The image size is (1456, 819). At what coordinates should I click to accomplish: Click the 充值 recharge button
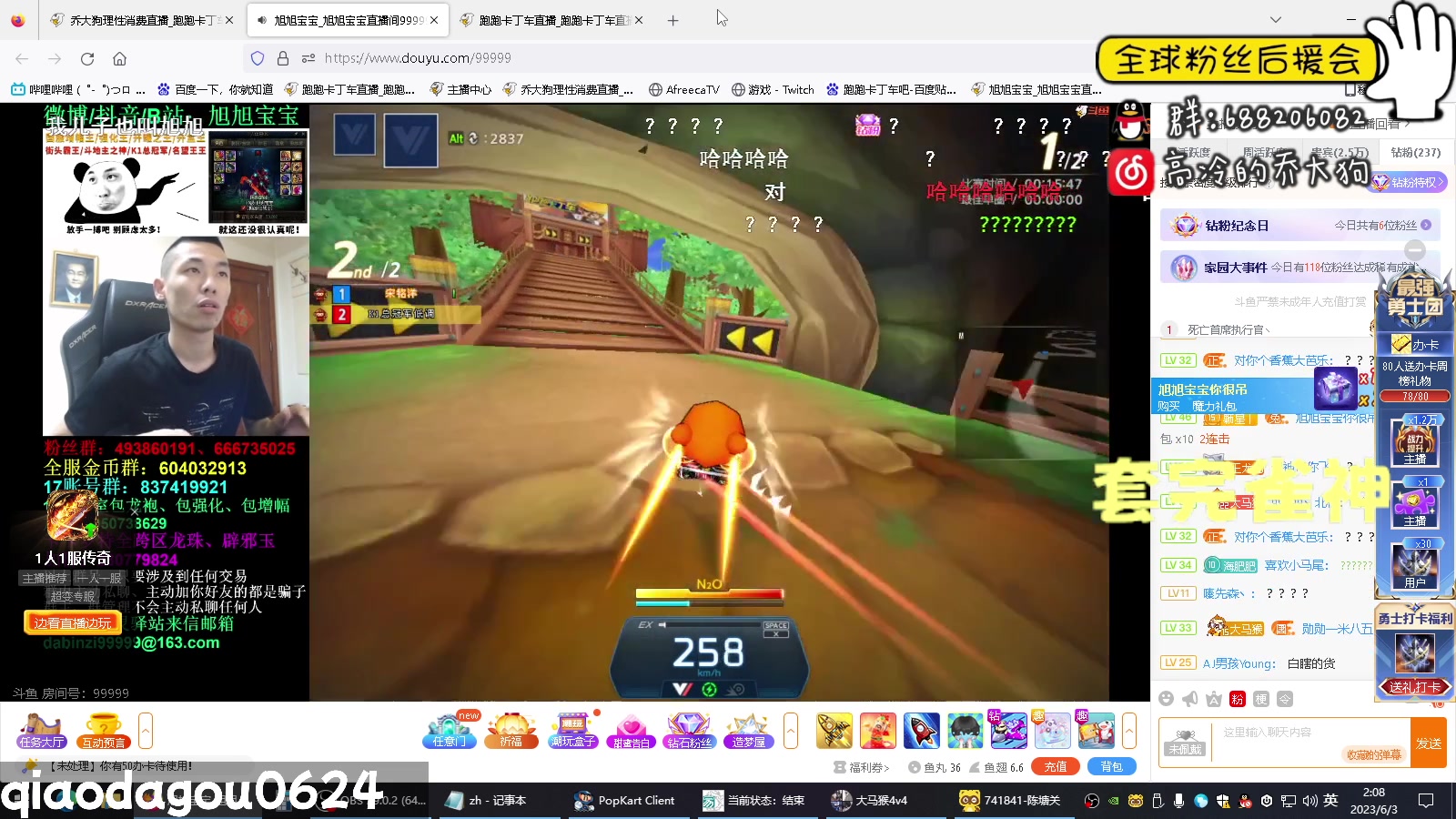click(1056, 767)
